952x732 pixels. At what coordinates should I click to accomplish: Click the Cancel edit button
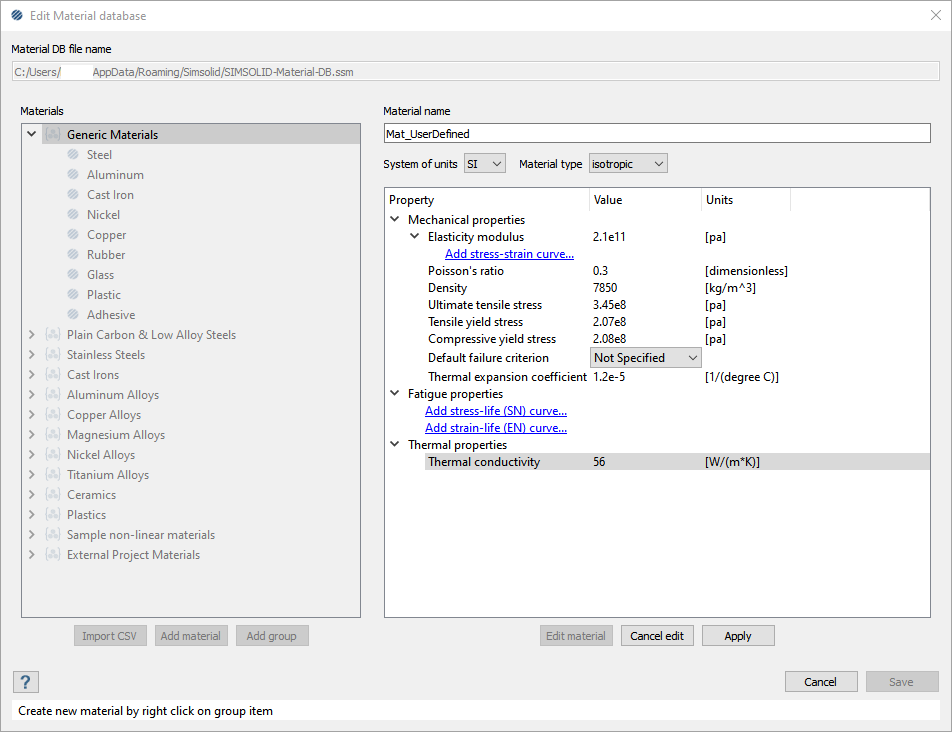pyautogui.click(x=657, y=636)
